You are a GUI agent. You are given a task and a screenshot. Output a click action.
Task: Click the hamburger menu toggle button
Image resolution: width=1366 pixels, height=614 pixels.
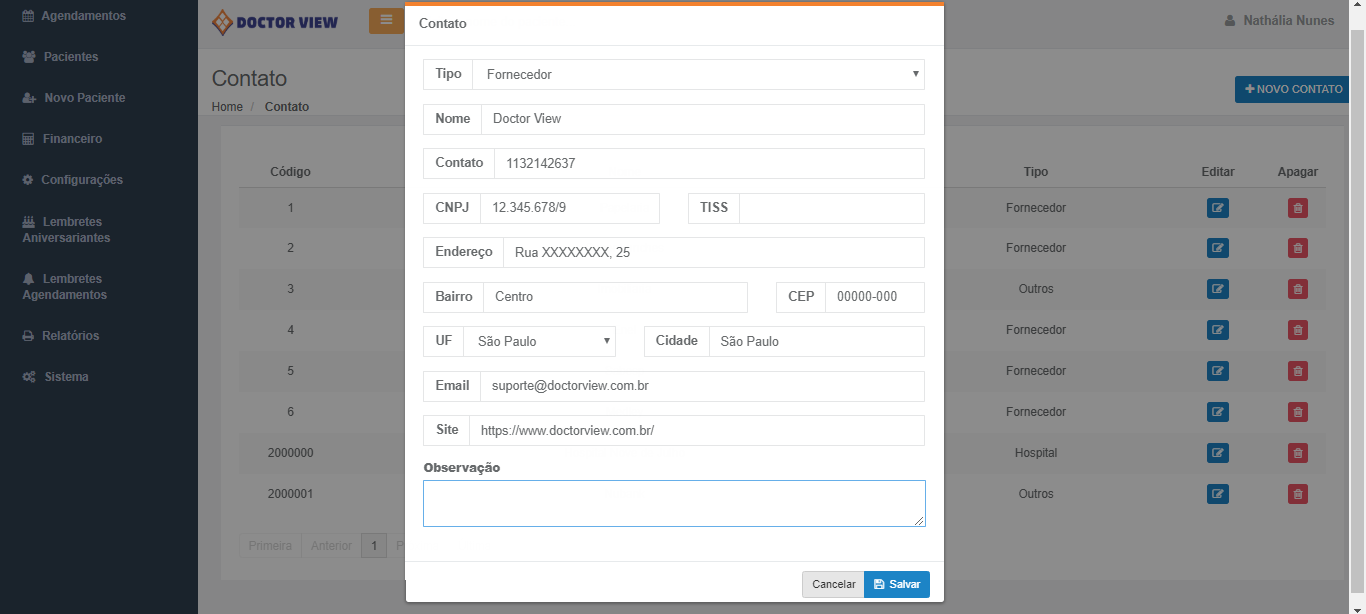pyautogui.click(x=386, y=20)
